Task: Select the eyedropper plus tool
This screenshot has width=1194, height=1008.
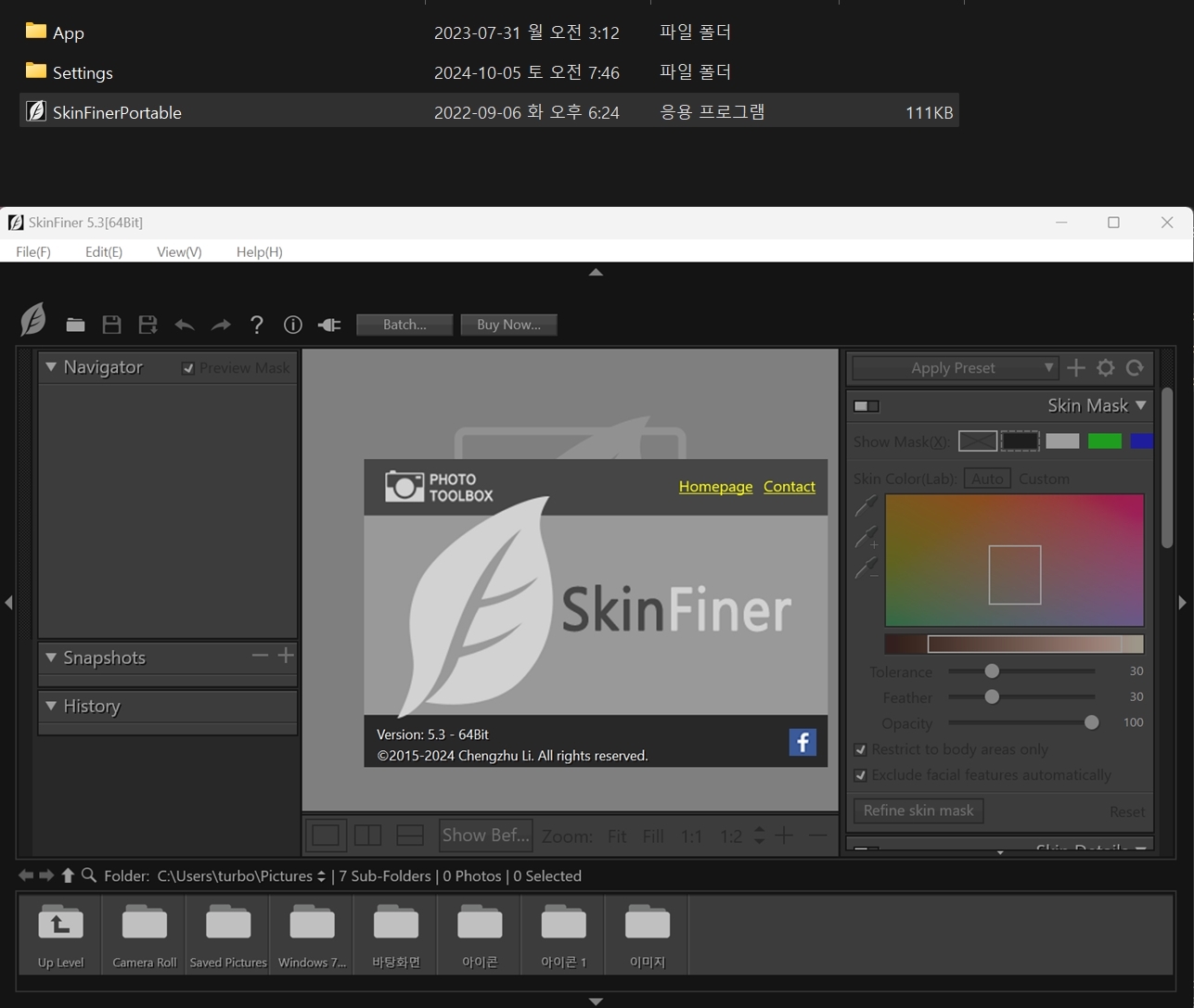Action: coord(867,537)
